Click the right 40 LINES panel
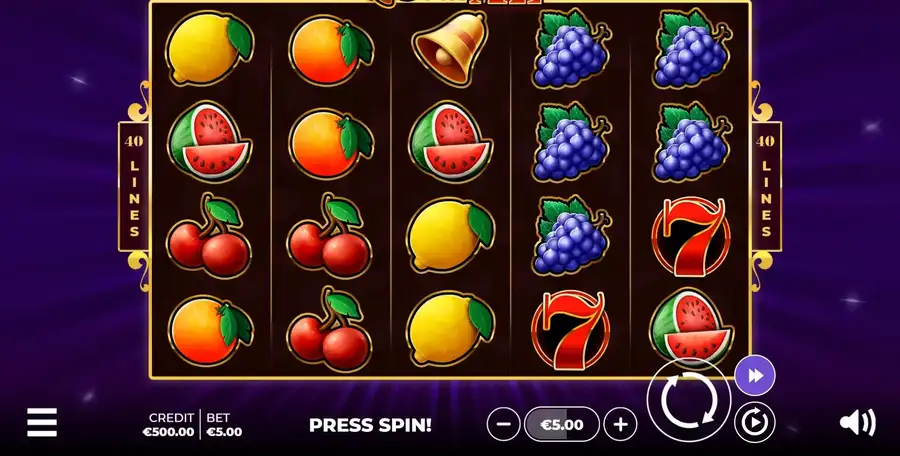The height and width of the screenshot is (456, 900). pos(766,186)
